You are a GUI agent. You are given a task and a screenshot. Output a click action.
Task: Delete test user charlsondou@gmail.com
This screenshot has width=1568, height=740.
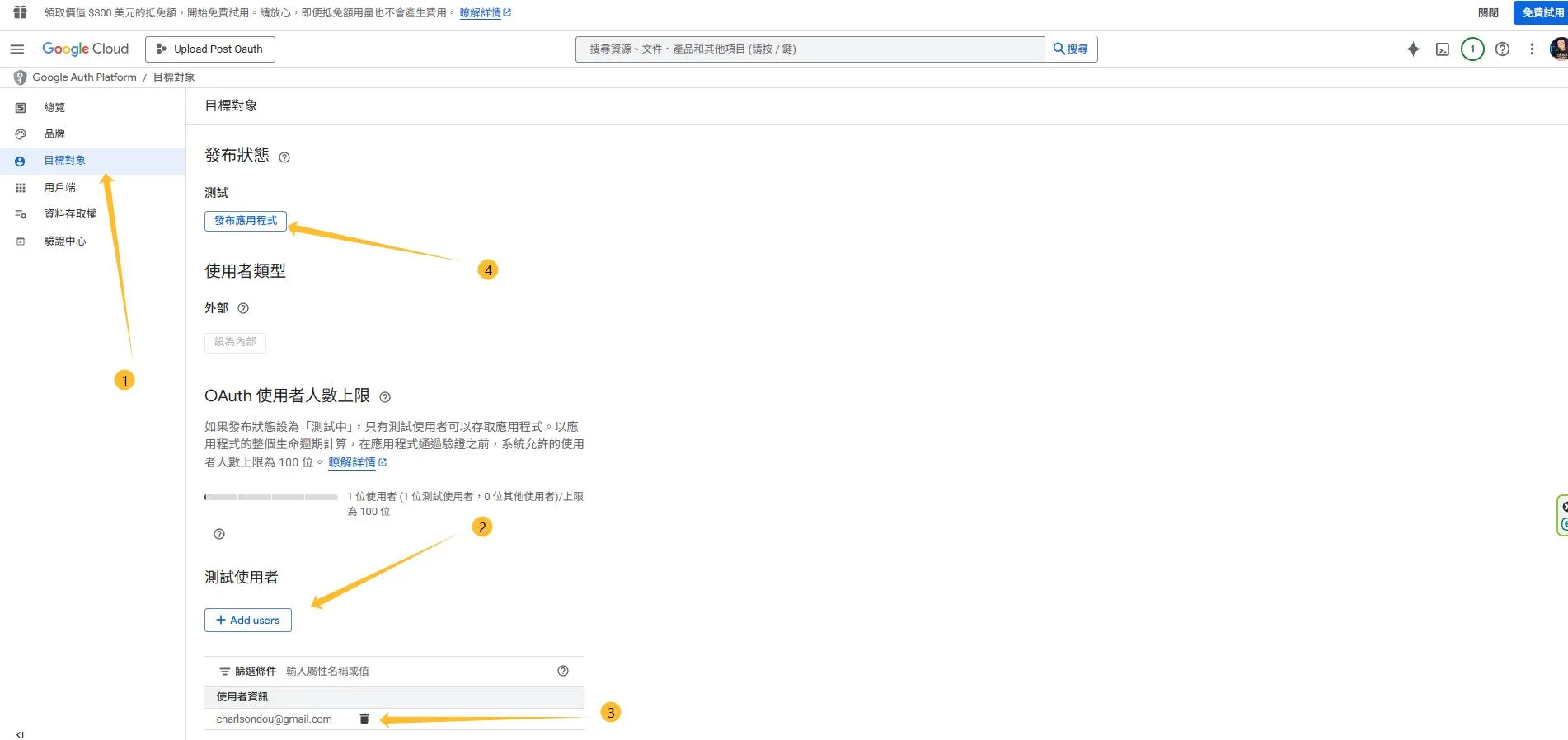(x=364, y=719)
